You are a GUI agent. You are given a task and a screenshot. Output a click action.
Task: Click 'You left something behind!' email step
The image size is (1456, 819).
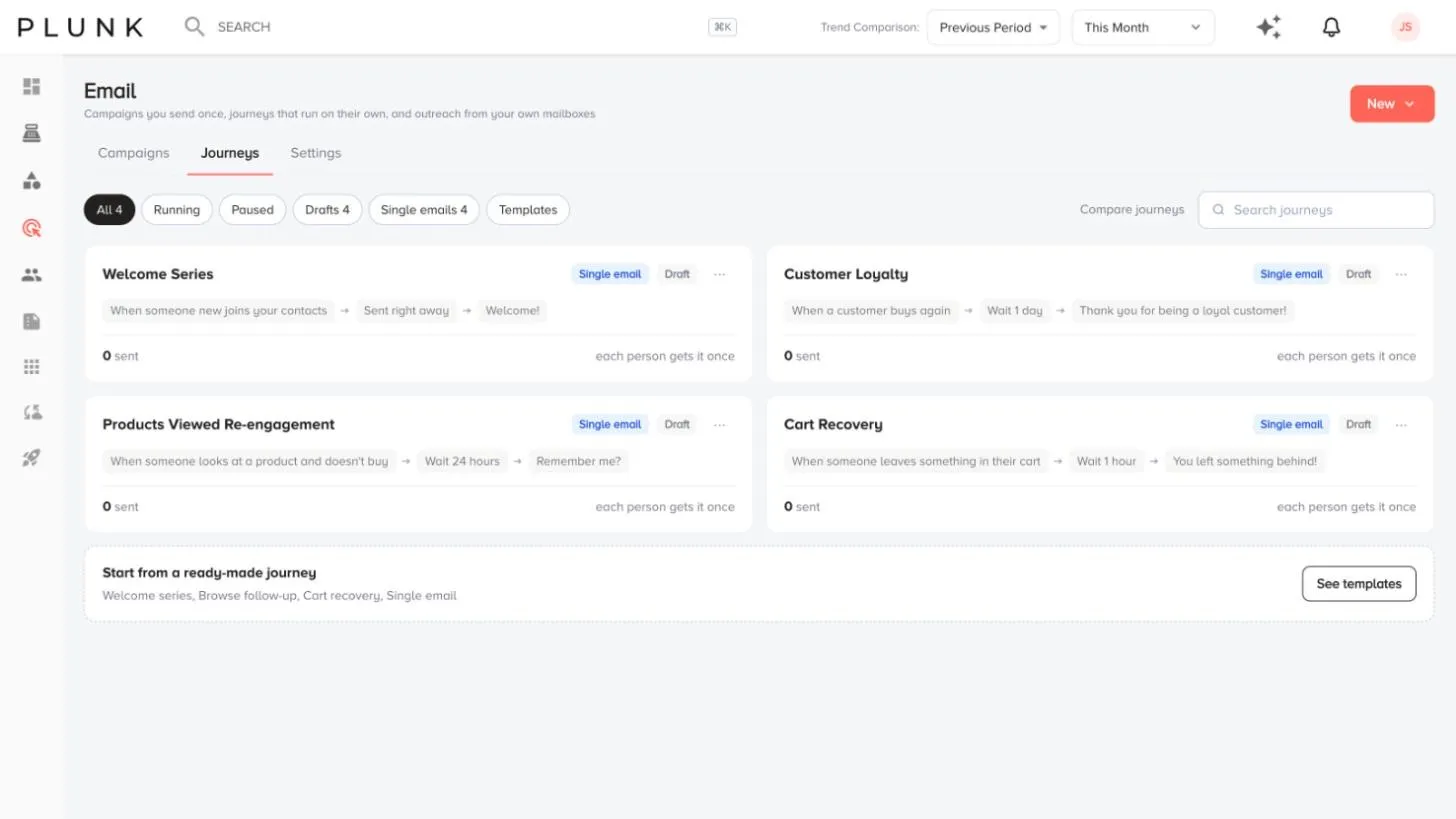point(1245,461)
